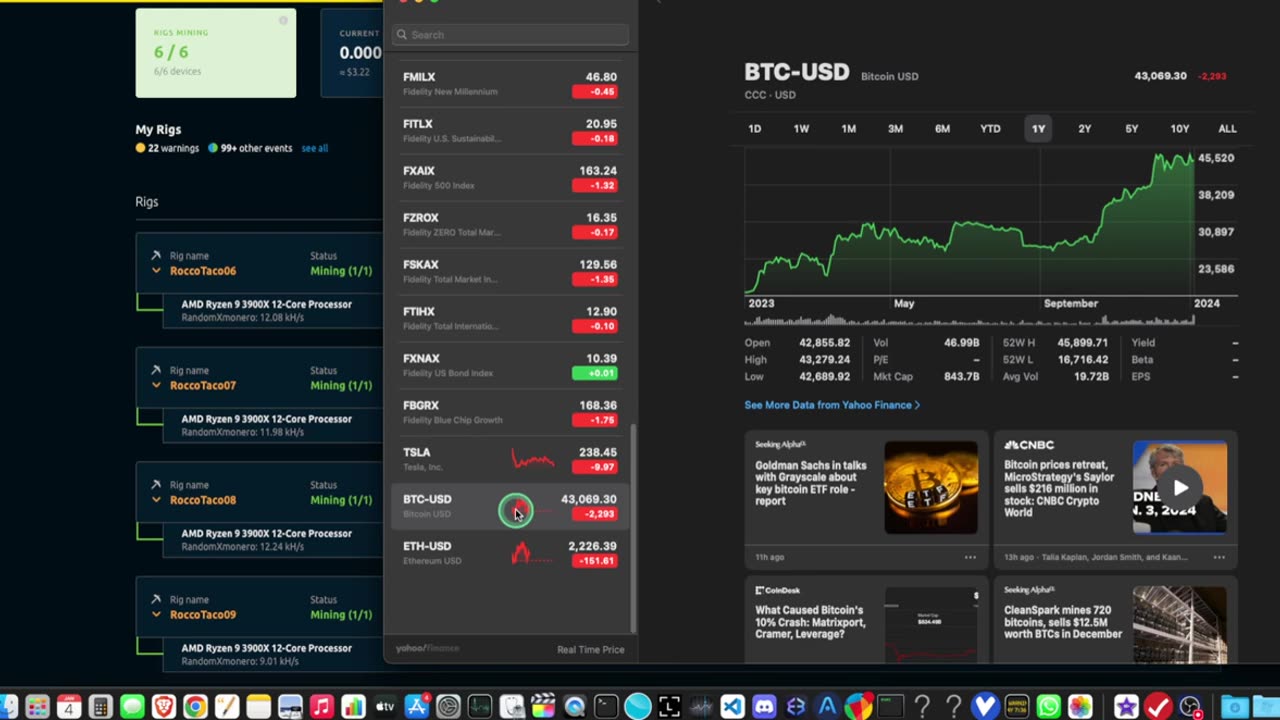Launch Brave browser from the Dock
Image resolution: width=1280 pixels, height=720 pixels.
pos(163,707)
